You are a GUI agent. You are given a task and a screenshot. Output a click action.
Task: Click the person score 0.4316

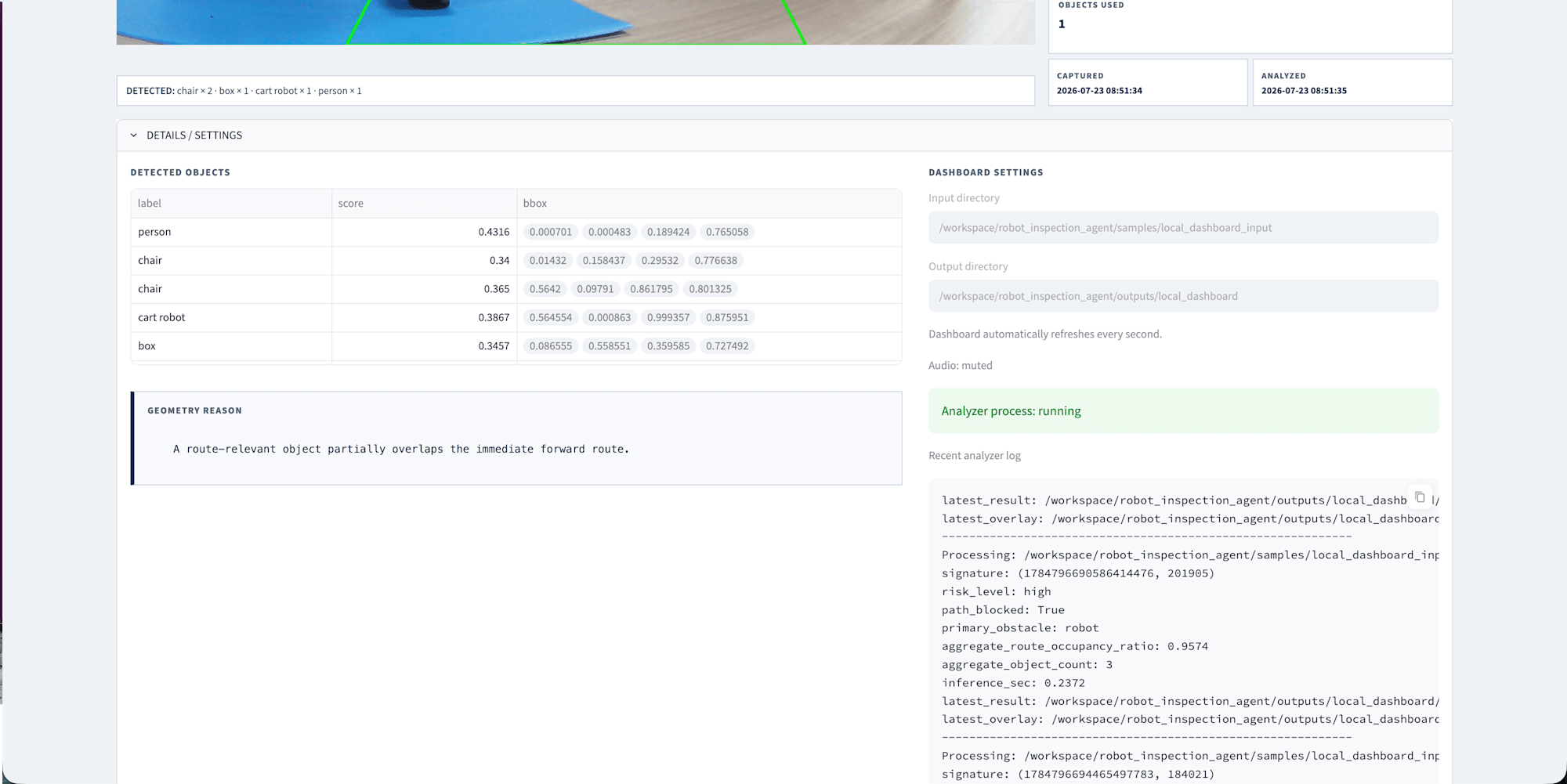click(x=494, y=232)
